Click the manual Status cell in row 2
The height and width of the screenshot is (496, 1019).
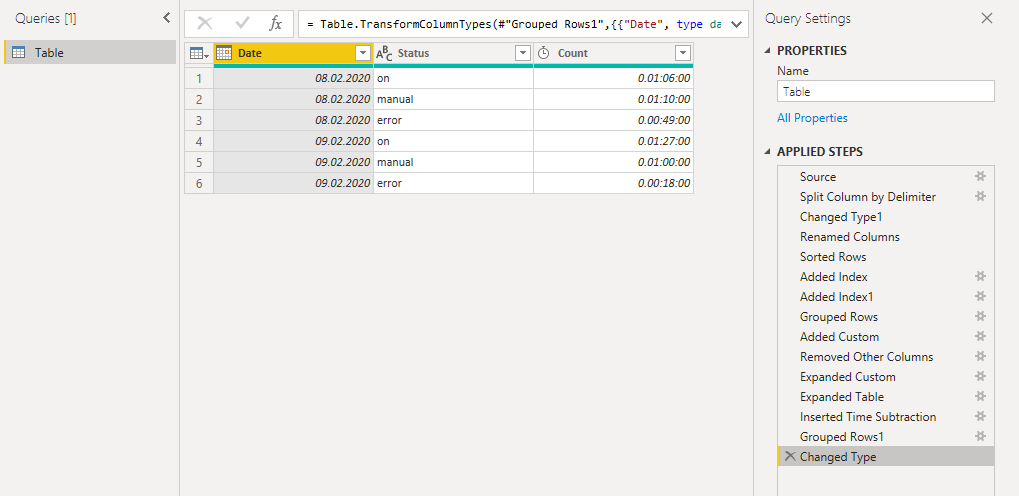click(x=454, y=99)
